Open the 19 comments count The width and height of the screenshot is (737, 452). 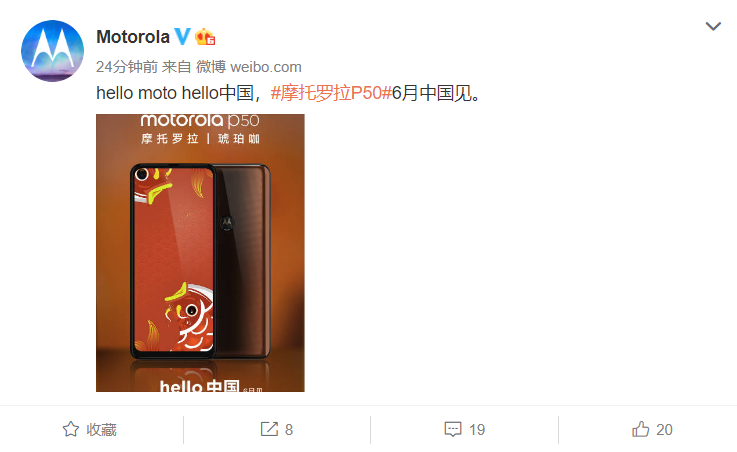(477, 429)
